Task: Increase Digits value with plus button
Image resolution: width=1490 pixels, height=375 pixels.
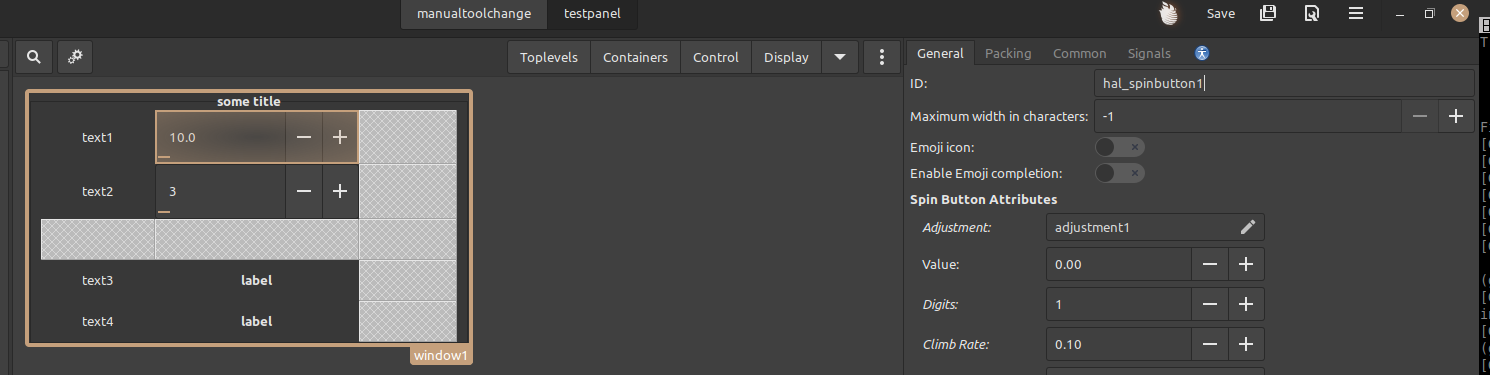Action: click(x=1246, y=304)
